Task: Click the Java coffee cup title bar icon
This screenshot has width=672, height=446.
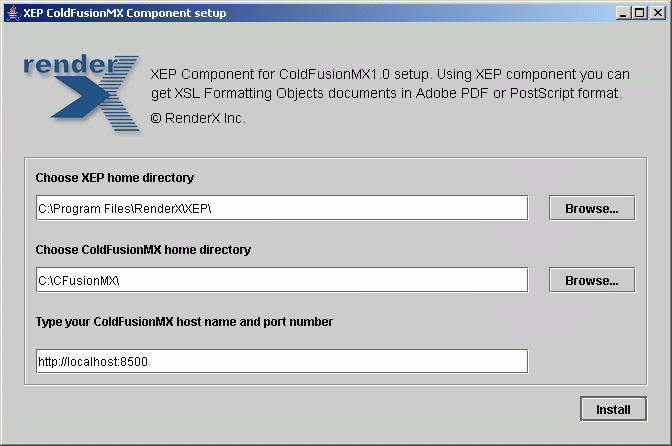Action: [x=13, y=13]
